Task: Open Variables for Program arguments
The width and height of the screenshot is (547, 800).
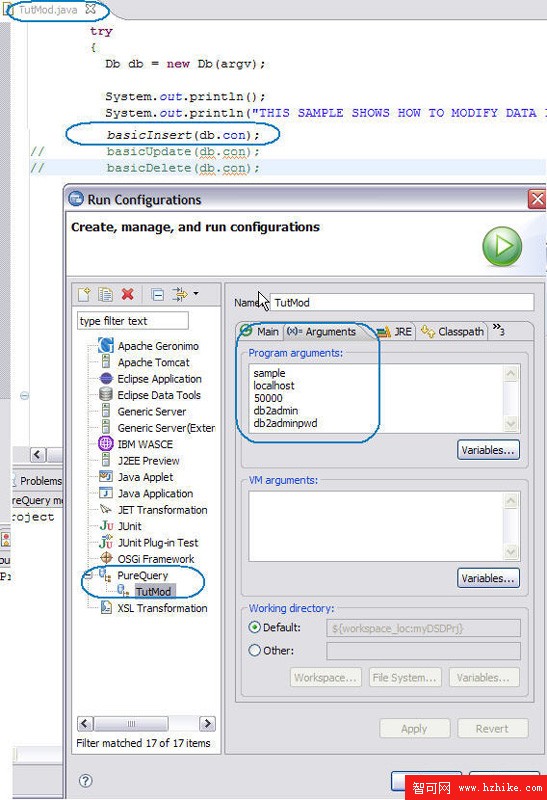Action: pos(488,450)
